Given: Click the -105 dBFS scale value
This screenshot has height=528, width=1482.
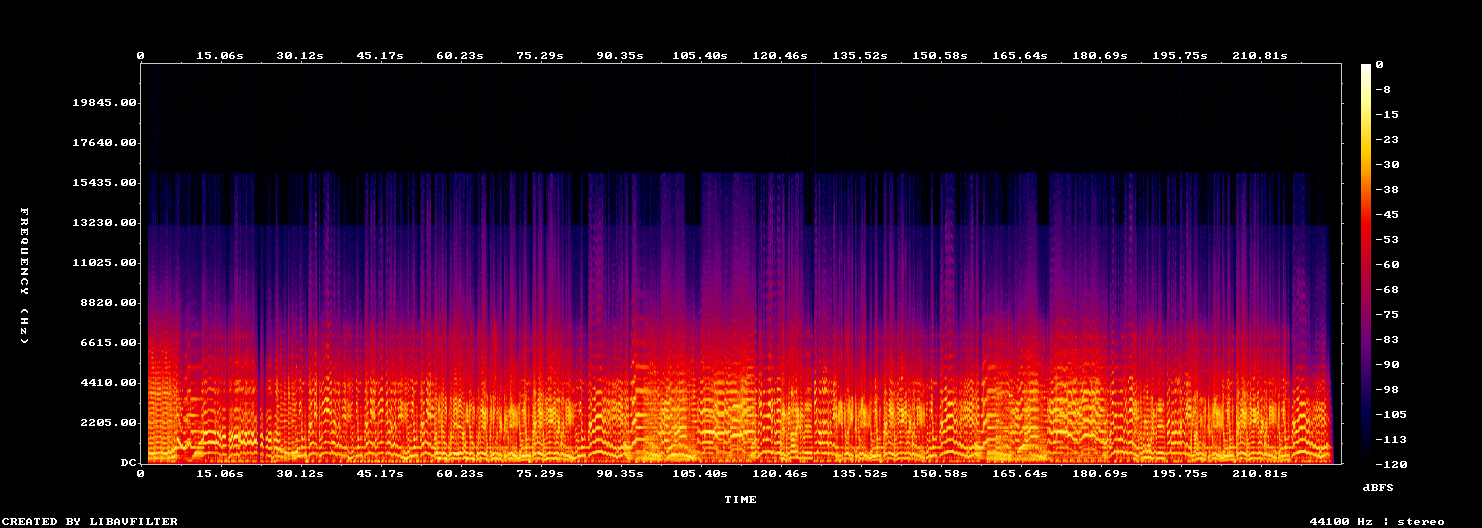Looking at the screenshot, I should pos(1391,414).
